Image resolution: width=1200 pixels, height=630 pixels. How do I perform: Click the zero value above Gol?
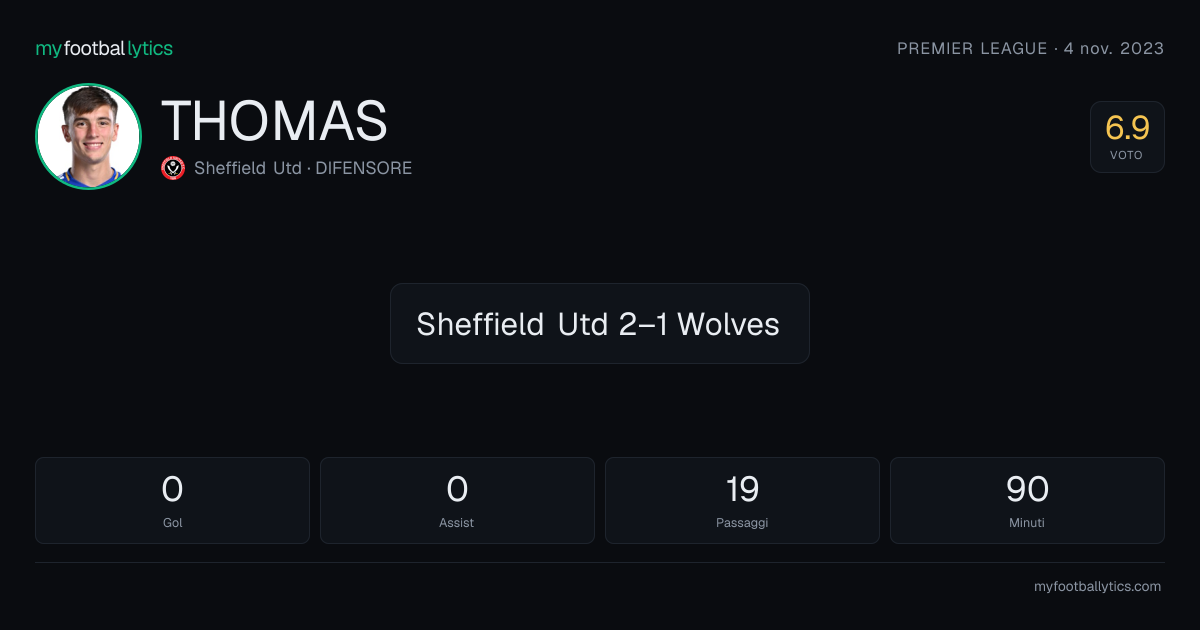pyautogui.click(x=172, y=489)
